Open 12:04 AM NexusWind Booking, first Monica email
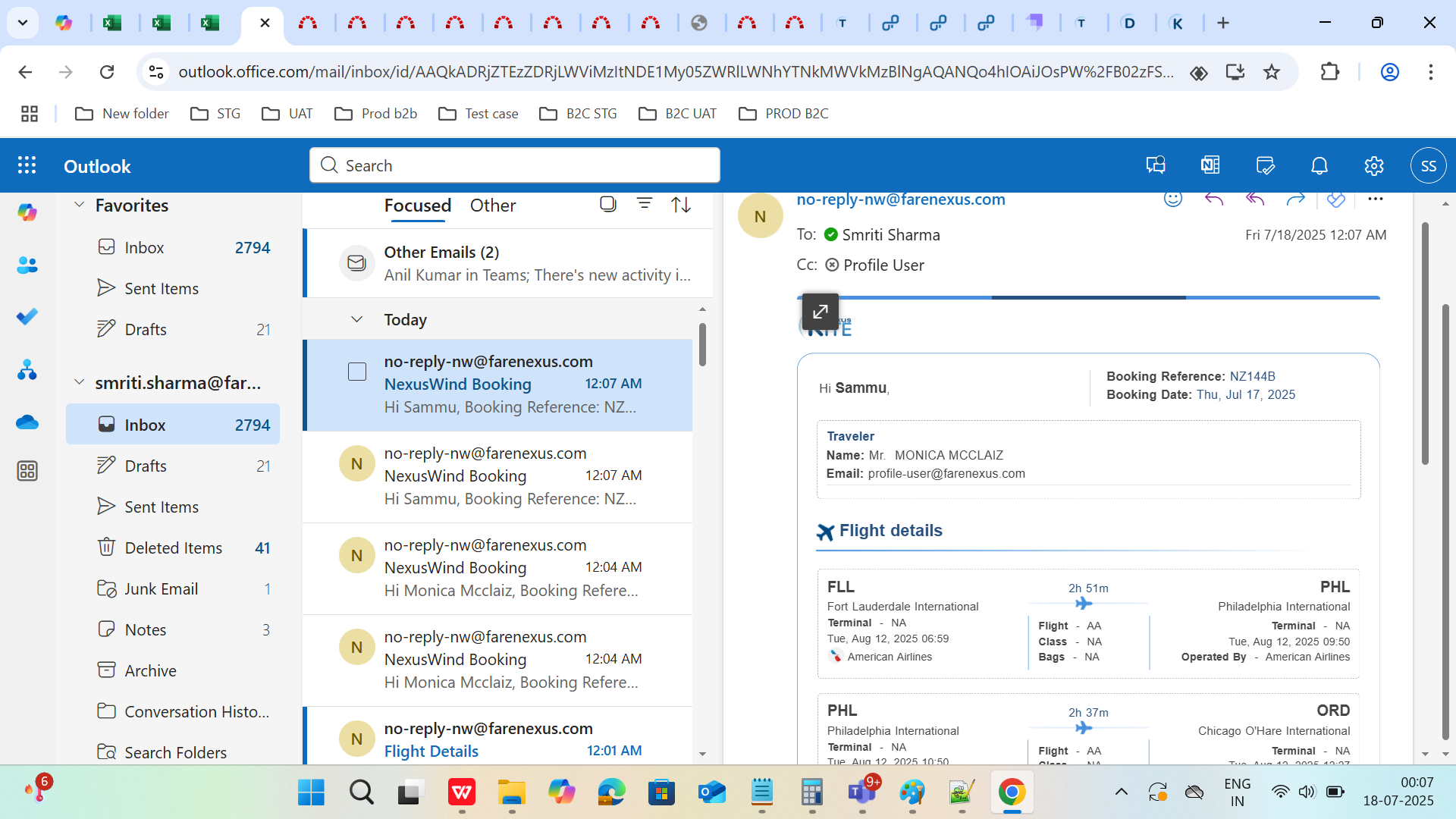The image size is (1456, 819). [x=499, y=568]
